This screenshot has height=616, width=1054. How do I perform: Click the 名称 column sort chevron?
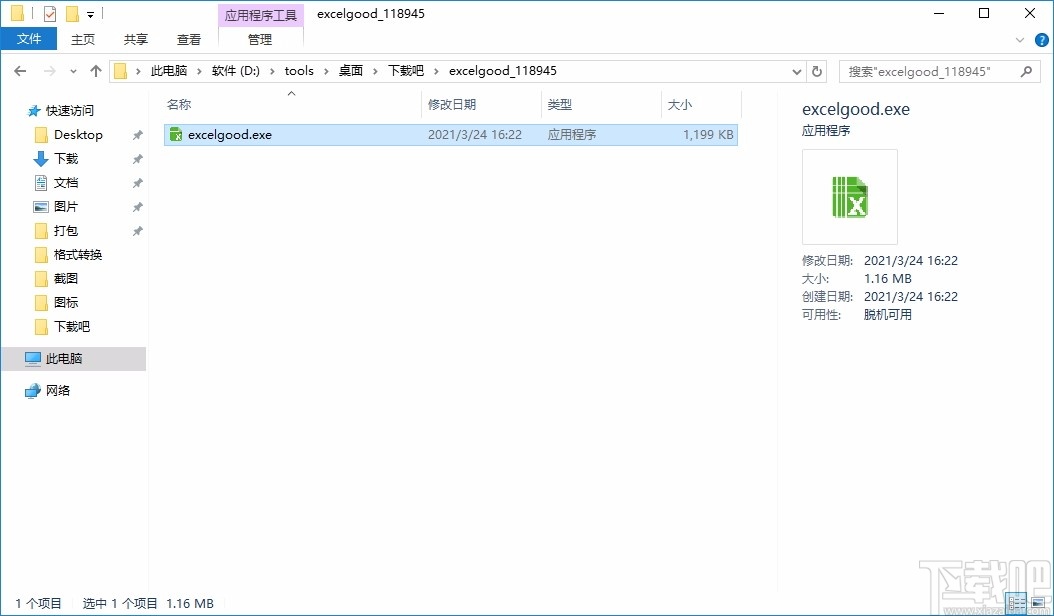point(291,94)
